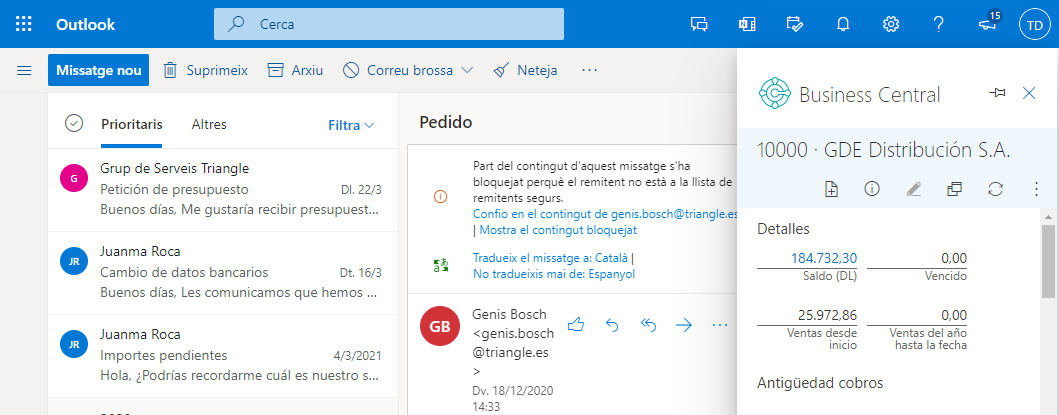Switch to the Altres tab
1059x415 pixels.
tap(209, 124)
